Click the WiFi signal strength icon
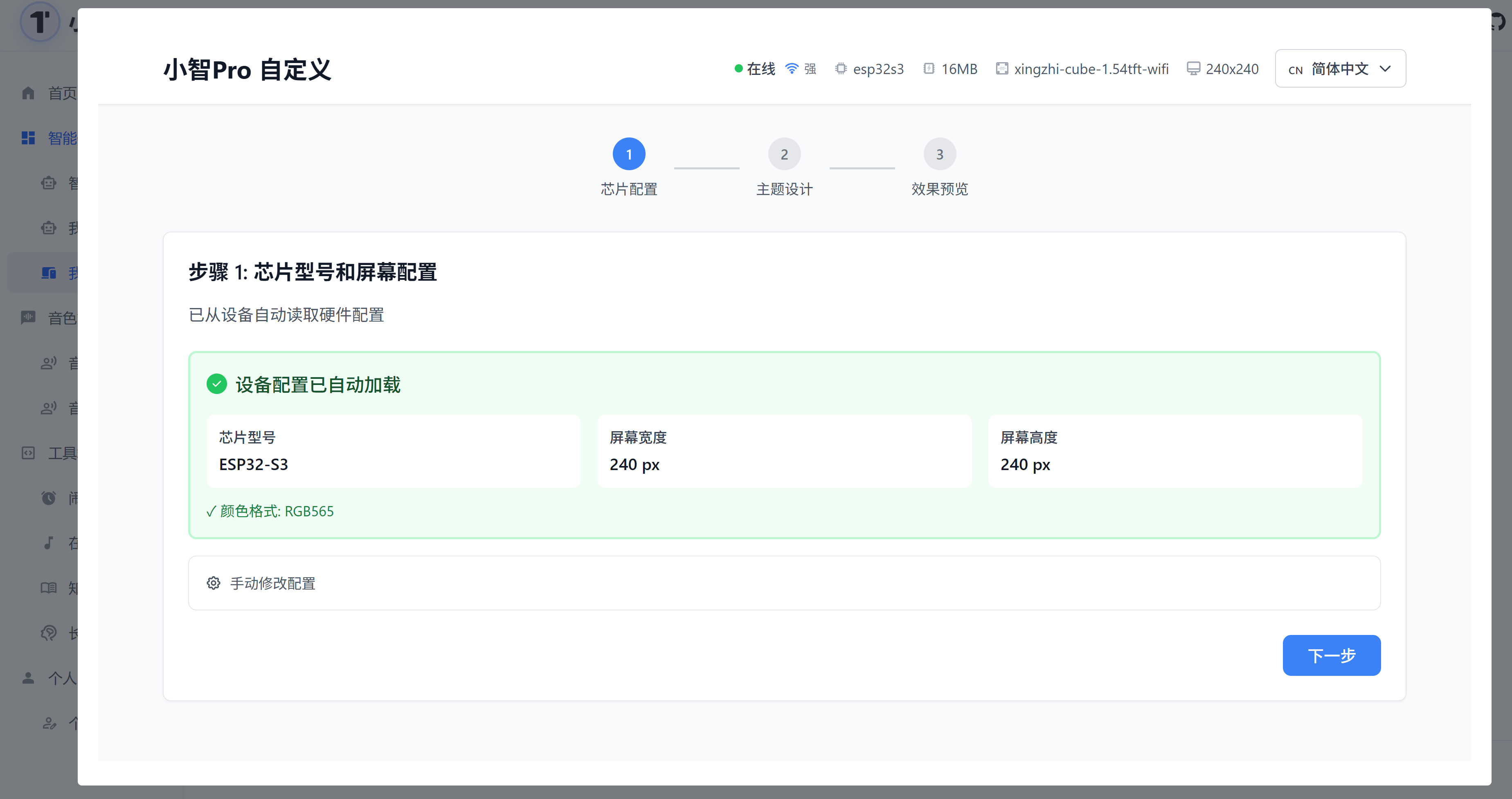Image resolution: width=1512 pixels, height=799 pixels. click(792, 69)
